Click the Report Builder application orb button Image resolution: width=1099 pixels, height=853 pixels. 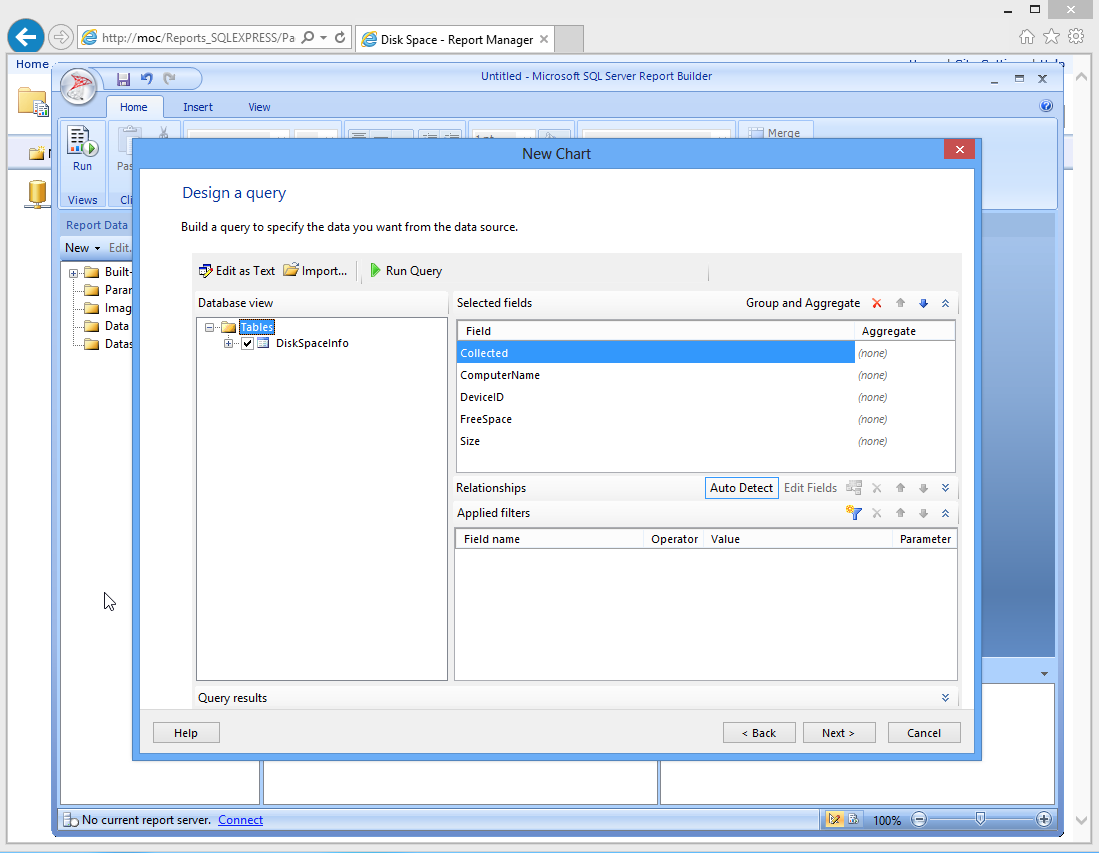click(79, 87)
